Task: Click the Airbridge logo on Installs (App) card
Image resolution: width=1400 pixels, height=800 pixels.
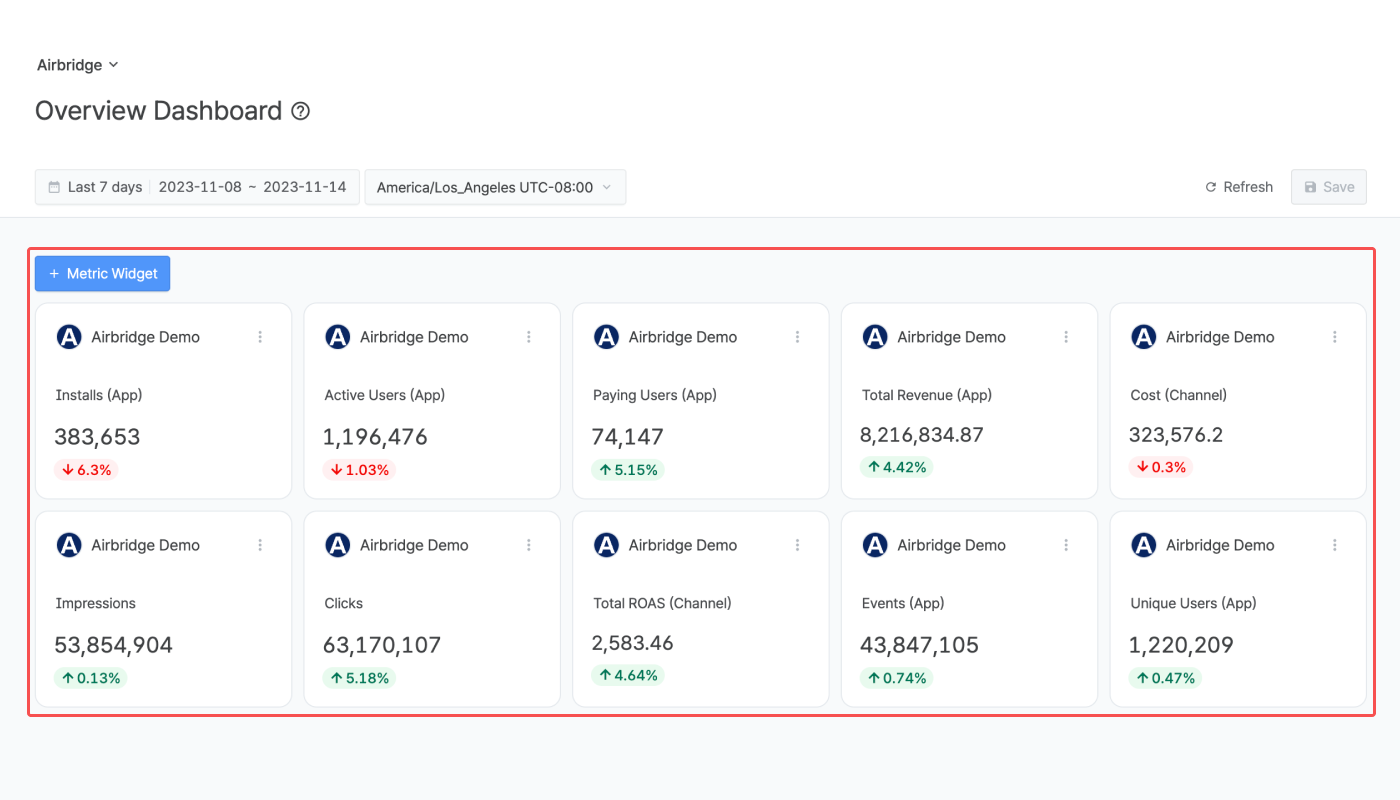Action: tap(69, 337)
